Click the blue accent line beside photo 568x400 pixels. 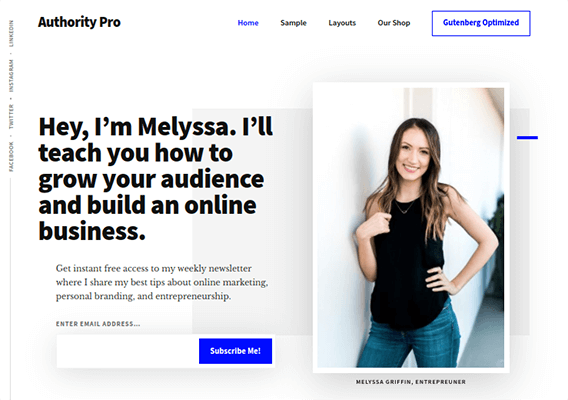point(527,138)
